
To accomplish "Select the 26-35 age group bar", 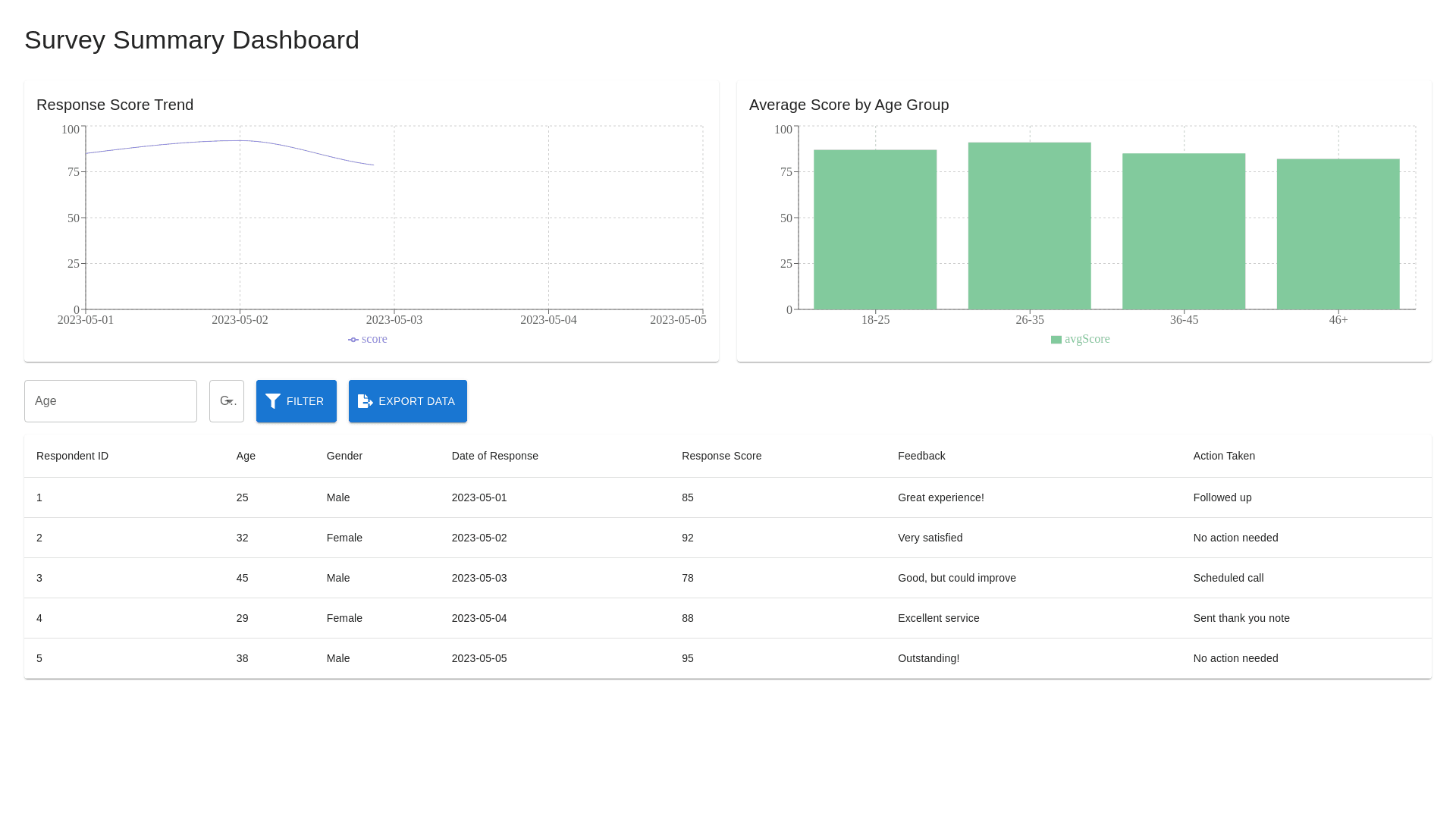I will pyautogui.click(x=1029, y=227).
